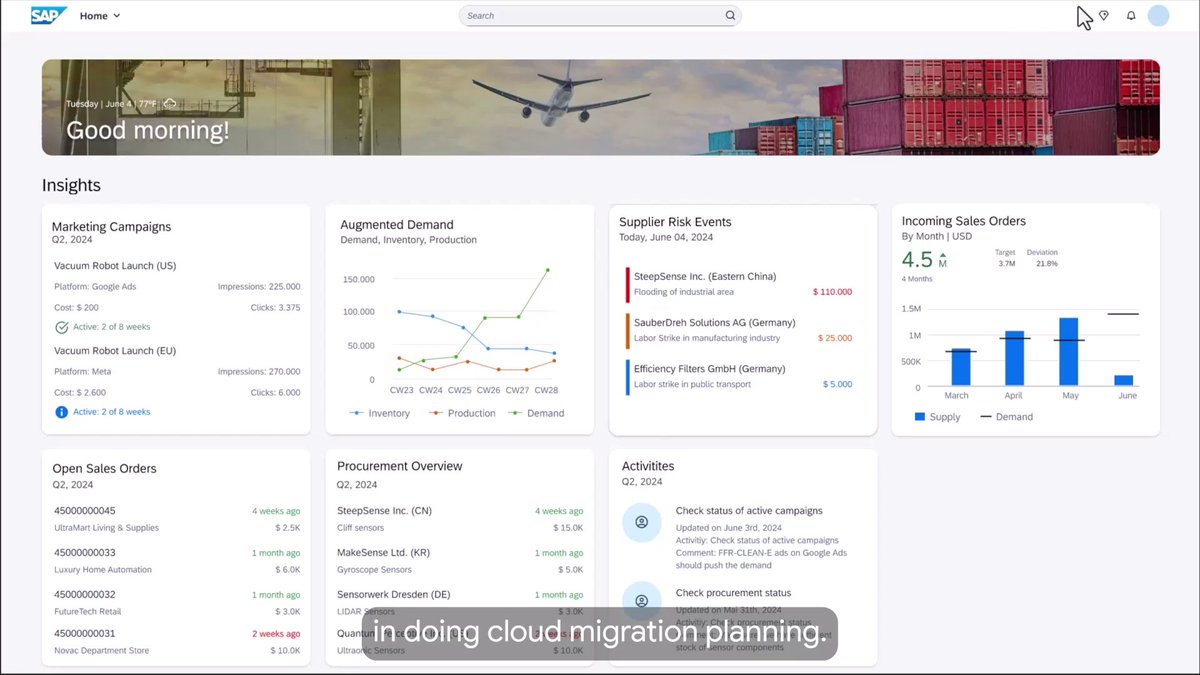This screenshot has width=1200, height=675.
Task: Open 'Check procurement status' activity
Action: [733, 593]
